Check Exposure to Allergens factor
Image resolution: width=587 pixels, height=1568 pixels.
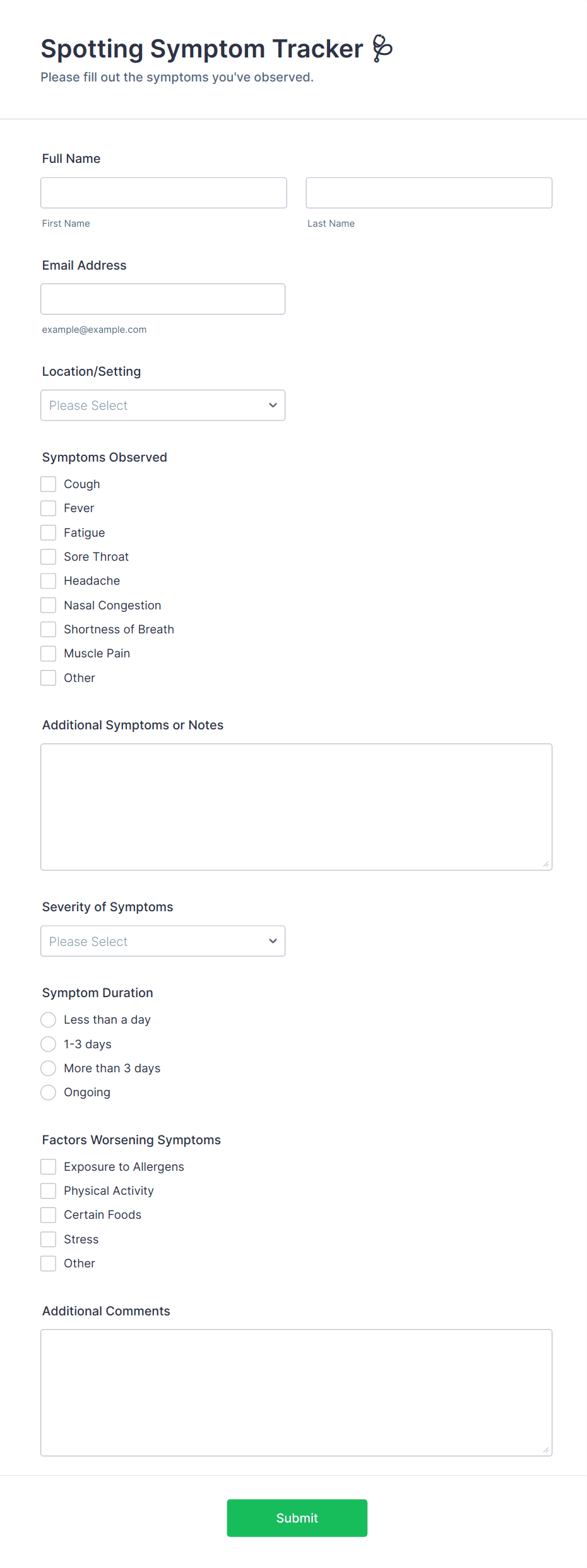coord(49,1166)
